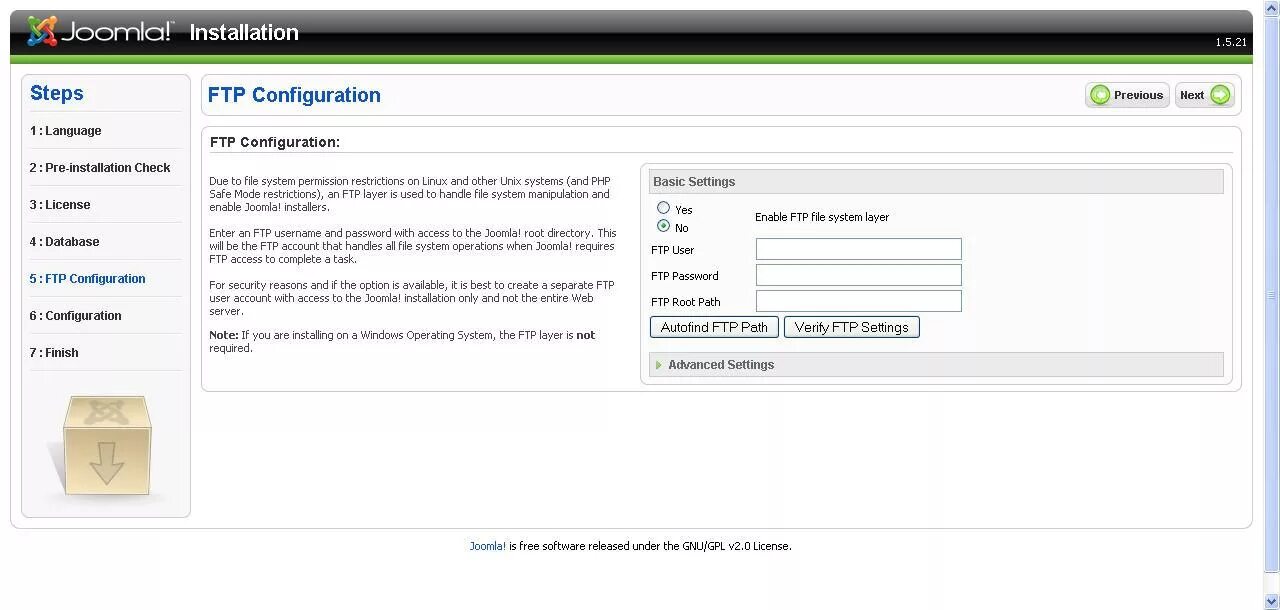Click the Steps heading
Viewport: 1280px width, 610px height.
pos(57,93)
